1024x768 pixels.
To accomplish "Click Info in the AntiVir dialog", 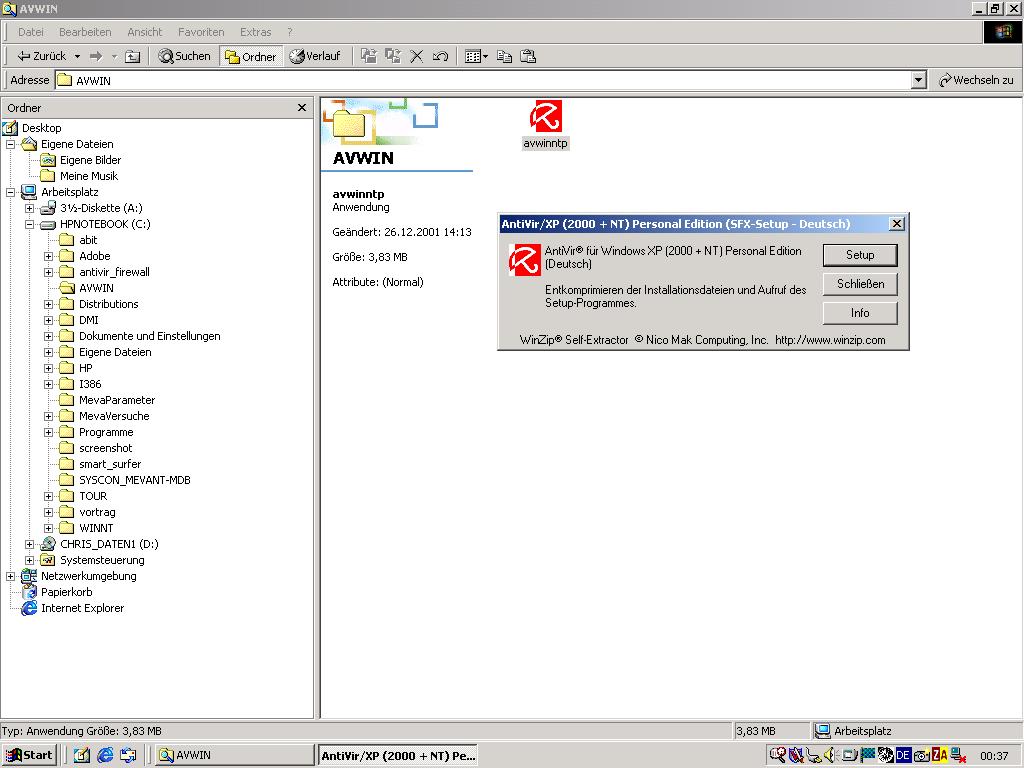I will pyautogui.click(x=860, y=313).
